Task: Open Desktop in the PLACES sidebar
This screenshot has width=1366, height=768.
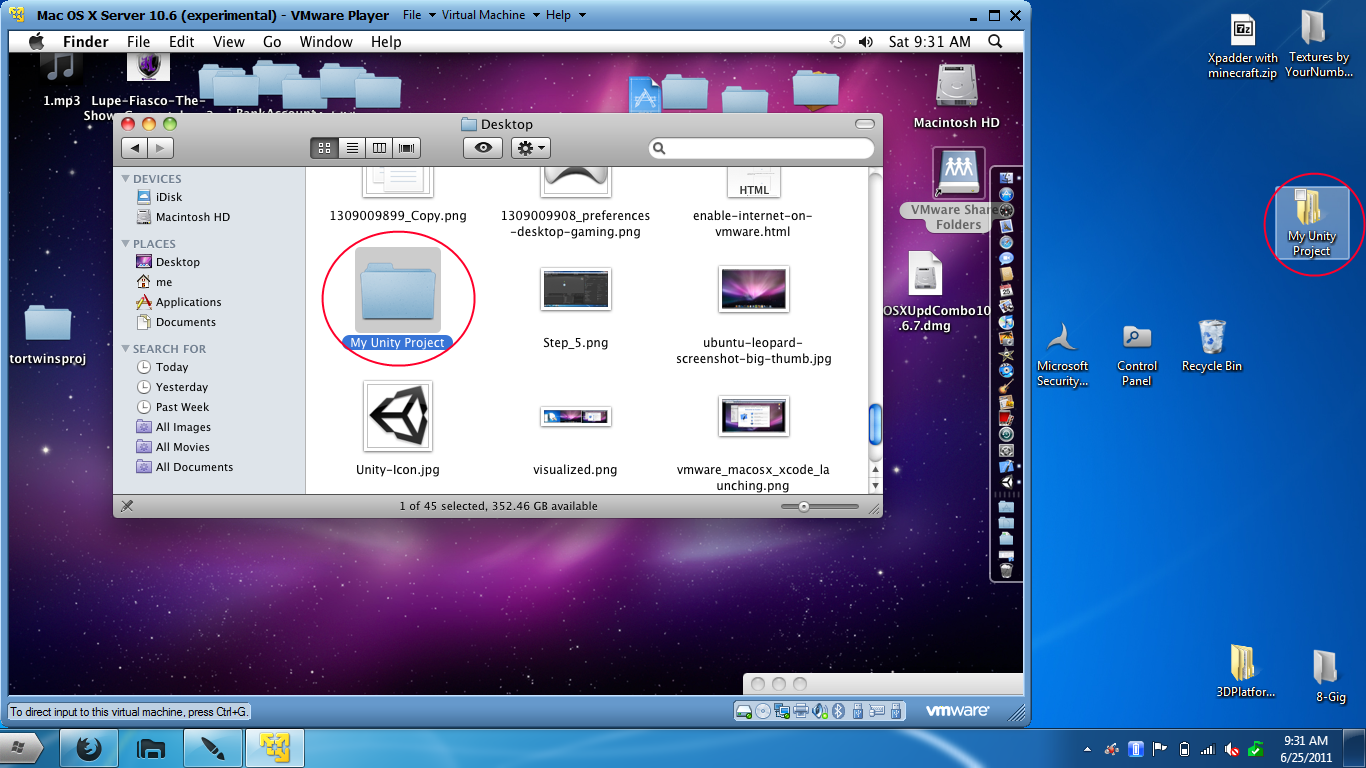Action: click(x=177, y=262)
